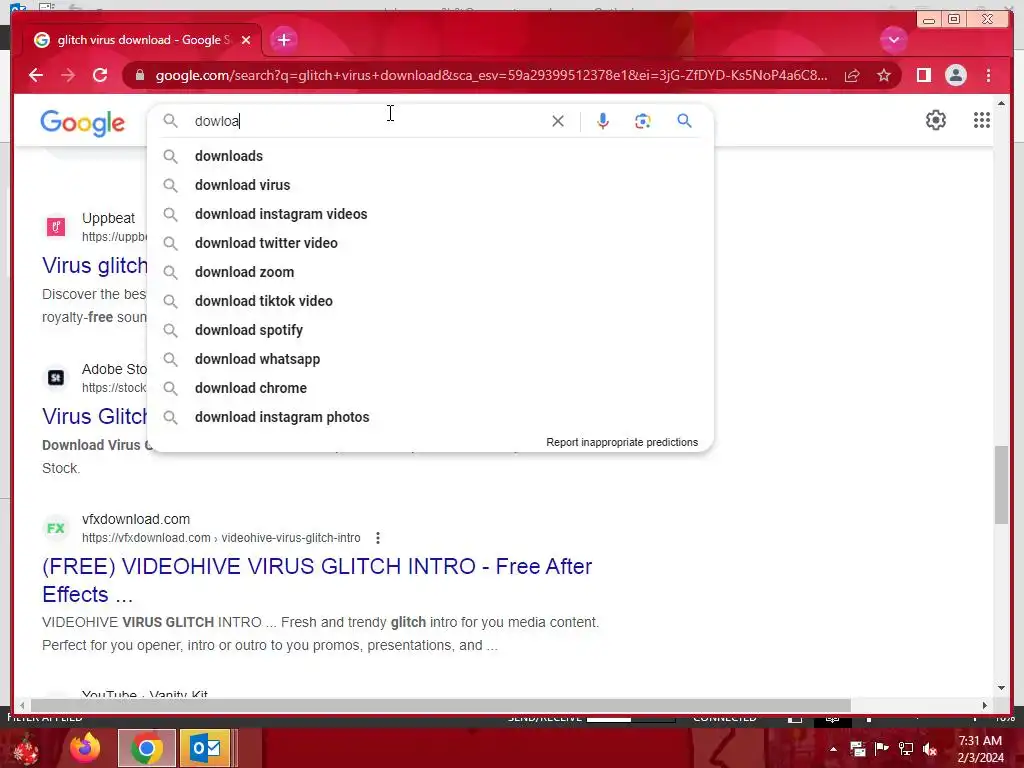This screenshot has height=768, width=1024.
Task: Close the glitch virus download tab
Action: (246, 40)
